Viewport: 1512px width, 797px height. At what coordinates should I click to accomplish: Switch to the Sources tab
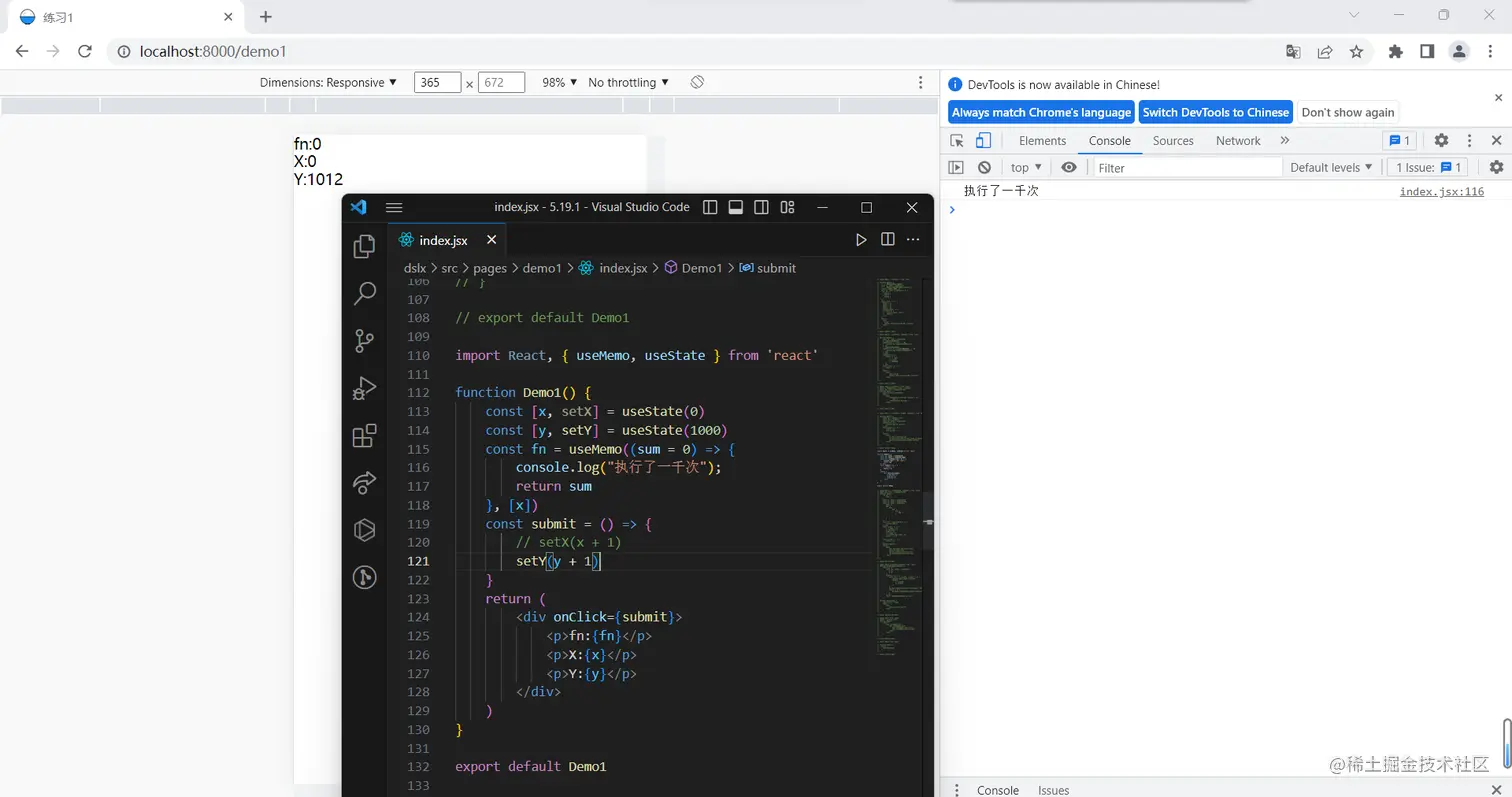(1173, 141)
